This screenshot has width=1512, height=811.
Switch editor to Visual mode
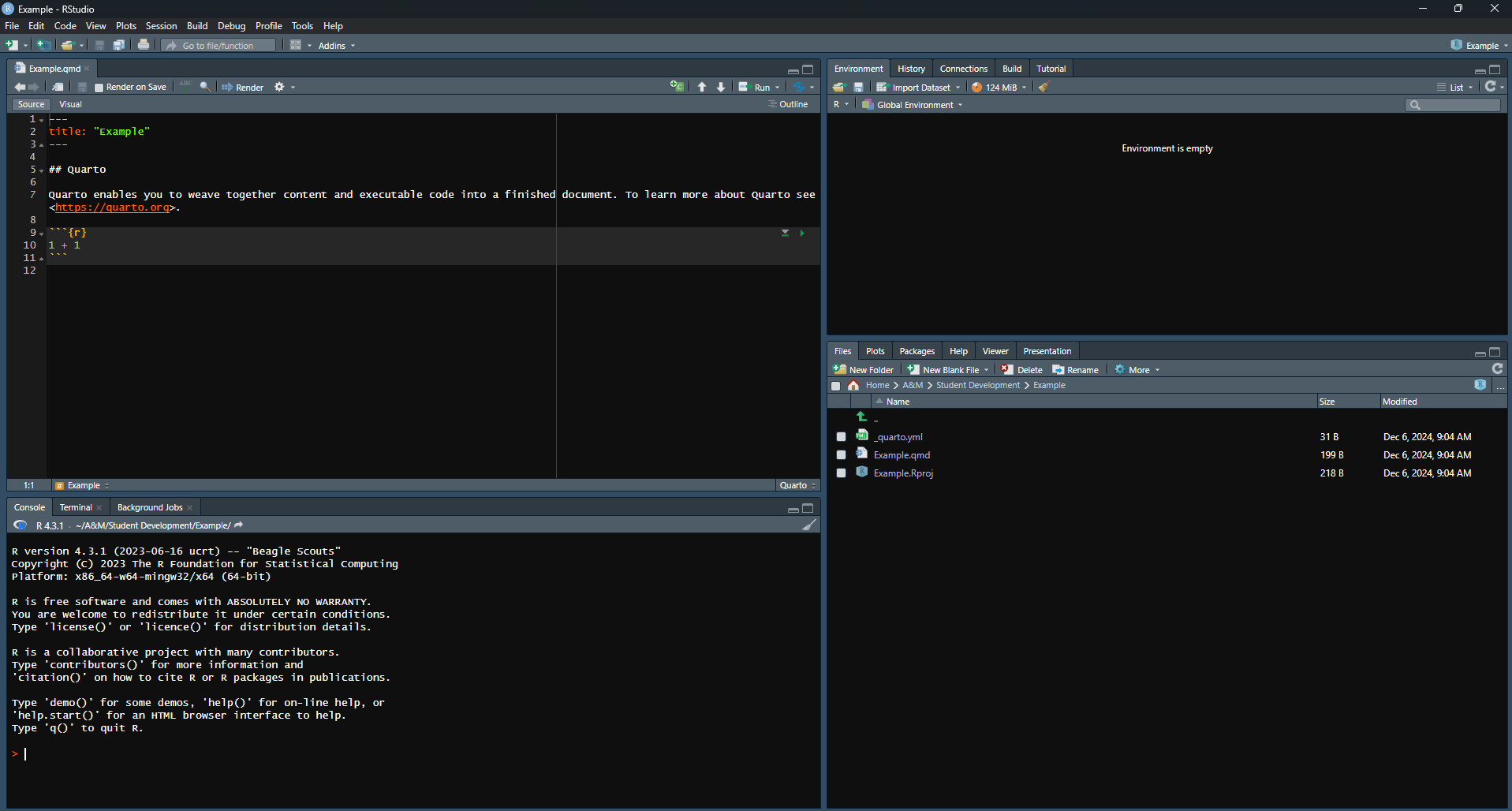70,104
